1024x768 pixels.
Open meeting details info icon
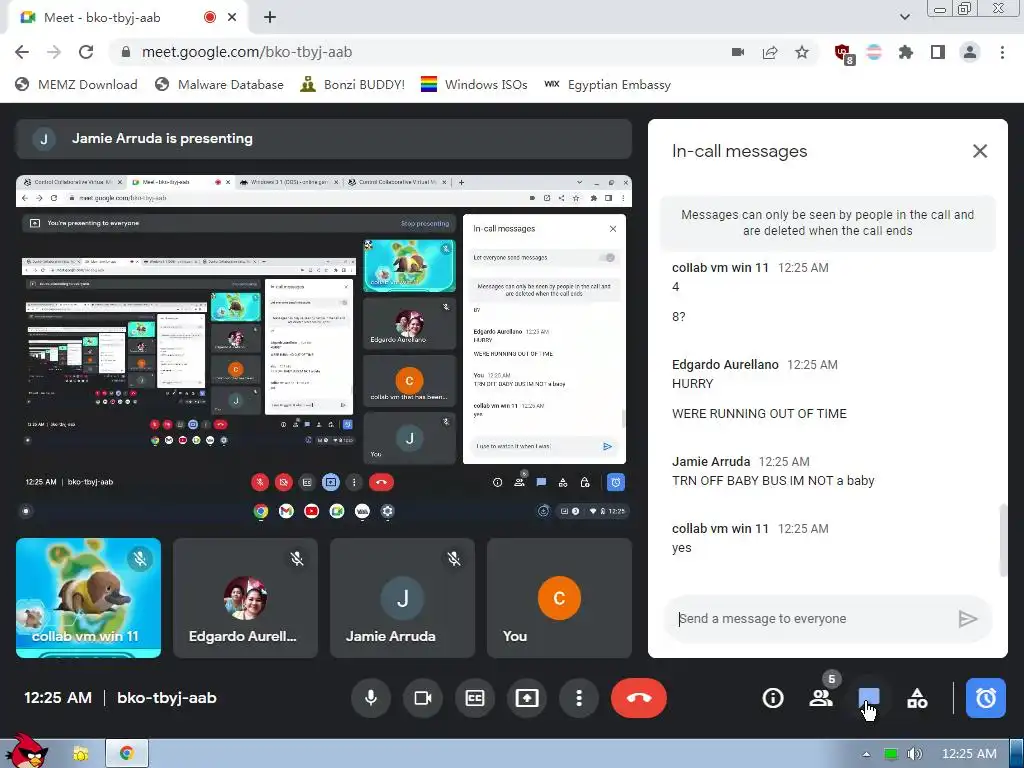coord(773,698)
